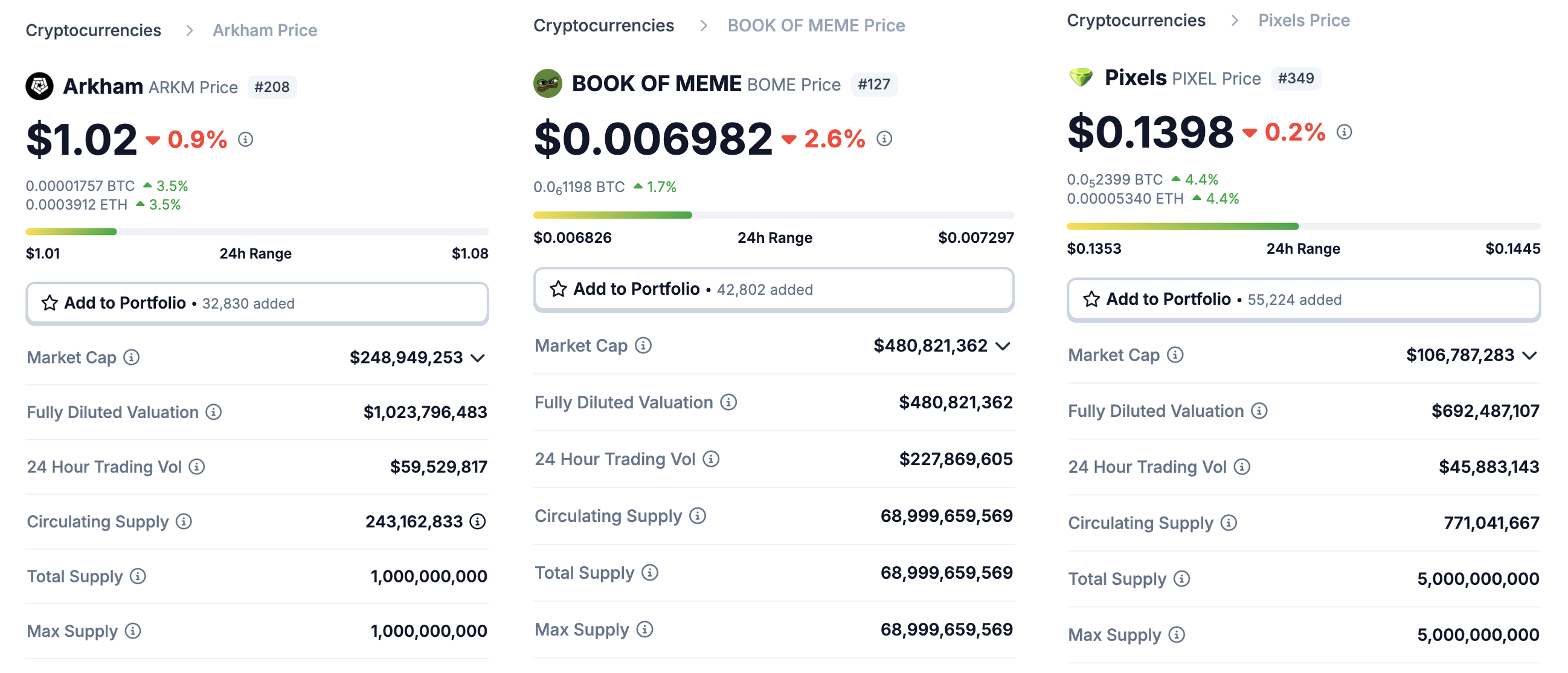Viewport: 1568px width, 673px height.
Task: Open Cryptocurrencies breadcrumb above Pixels
Action: pos(1136,21)
